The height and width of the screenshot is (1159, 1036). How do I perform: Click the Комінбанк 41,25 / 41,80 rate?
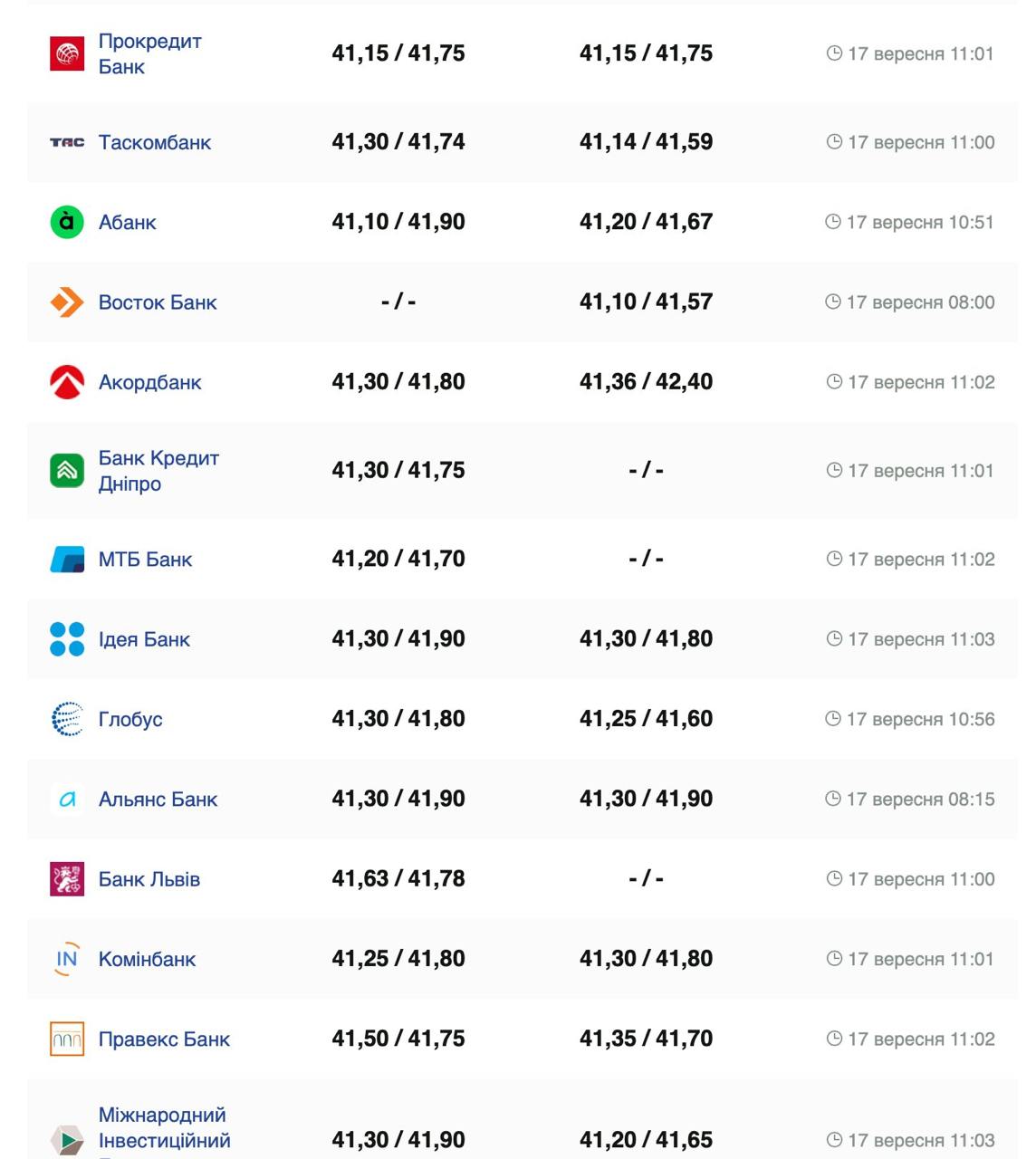point(398,959)
